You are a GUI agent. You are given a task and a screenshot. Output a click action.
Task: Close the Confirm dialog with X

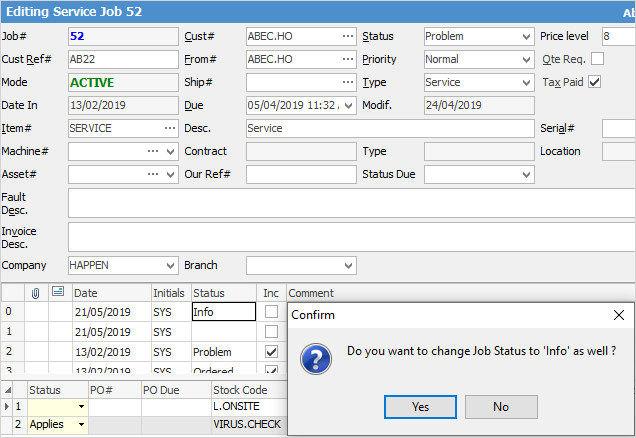618,315
